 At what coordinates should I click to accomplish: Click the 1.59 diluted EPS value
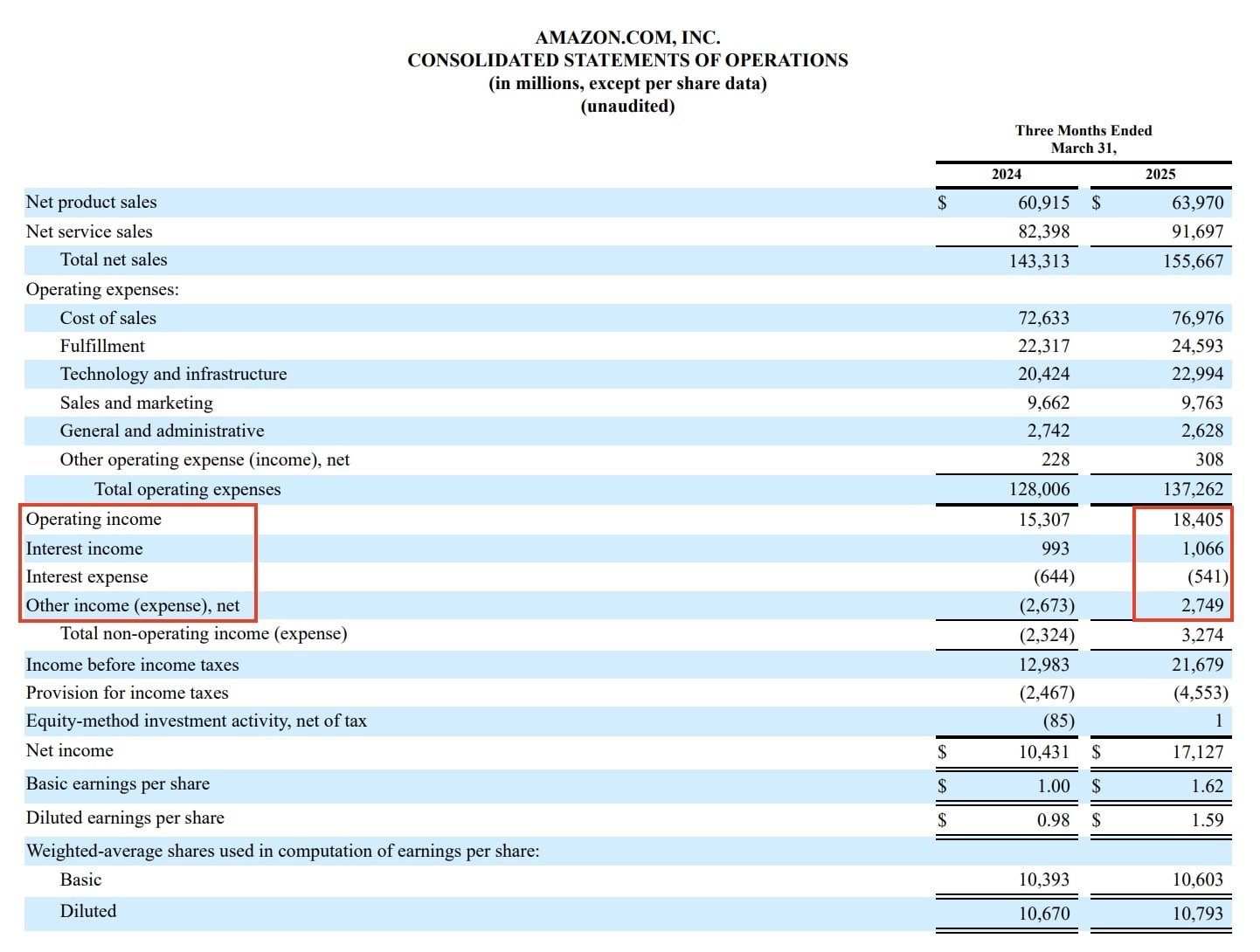click(x=1207, y=820)
